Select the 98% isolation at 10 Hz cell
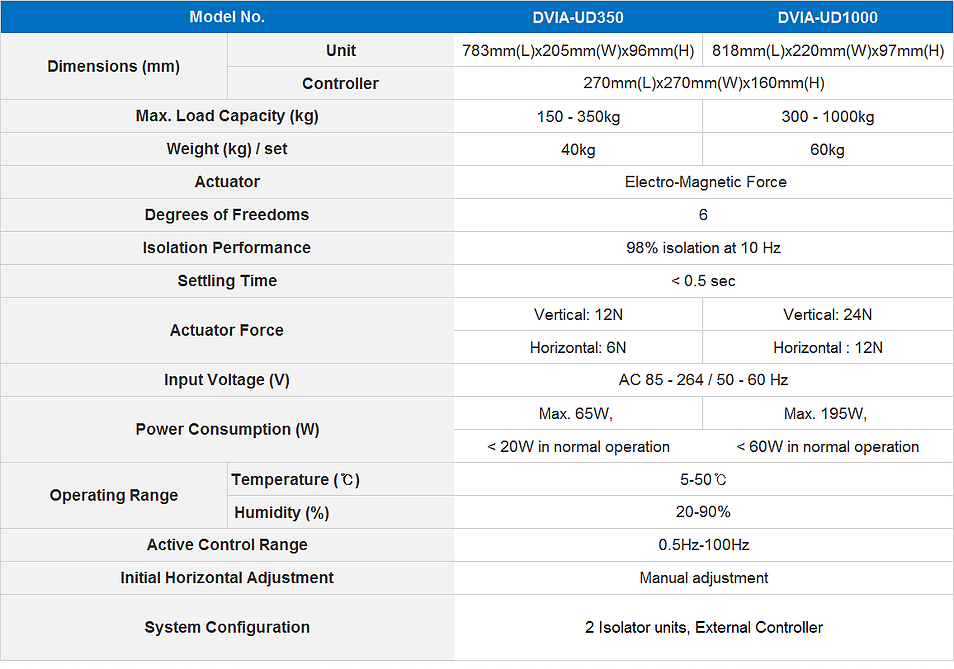 (703, 248)
